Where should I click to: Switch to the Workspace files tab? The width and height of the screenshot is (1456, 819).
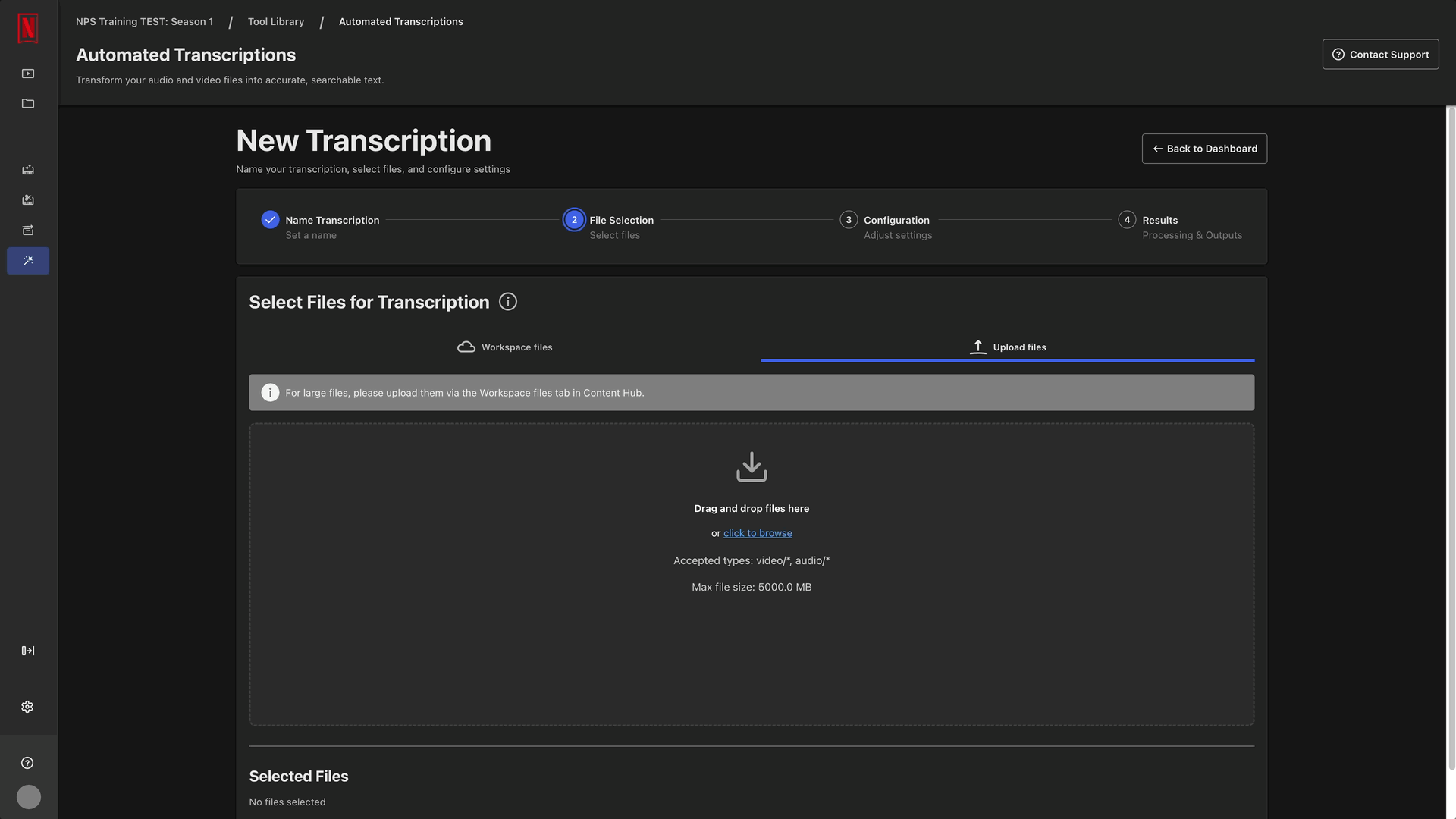point(505,347)
